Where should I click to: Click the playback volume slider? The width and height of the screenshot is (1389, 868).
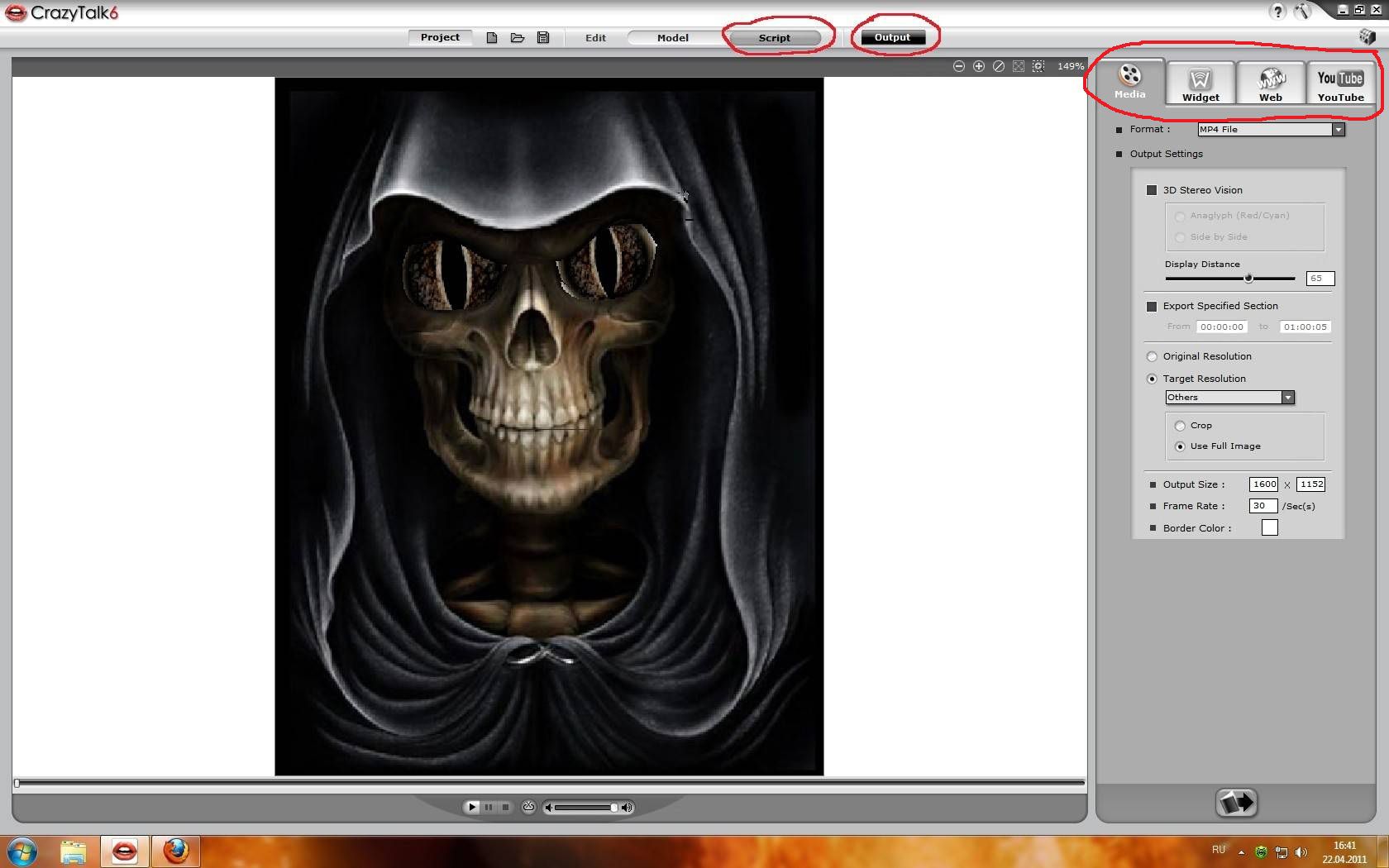(586, 808)
